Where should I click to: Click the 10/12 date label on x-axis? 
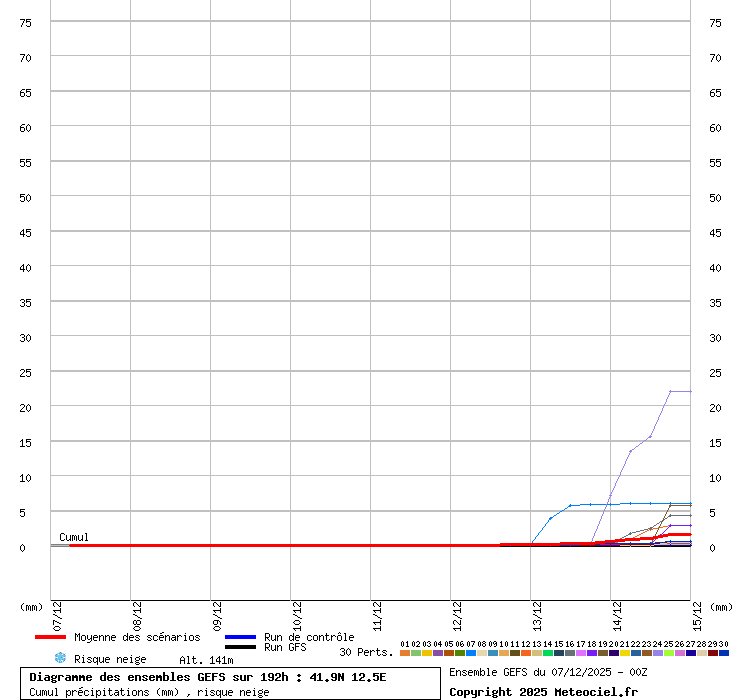click(x=297, y=612)
